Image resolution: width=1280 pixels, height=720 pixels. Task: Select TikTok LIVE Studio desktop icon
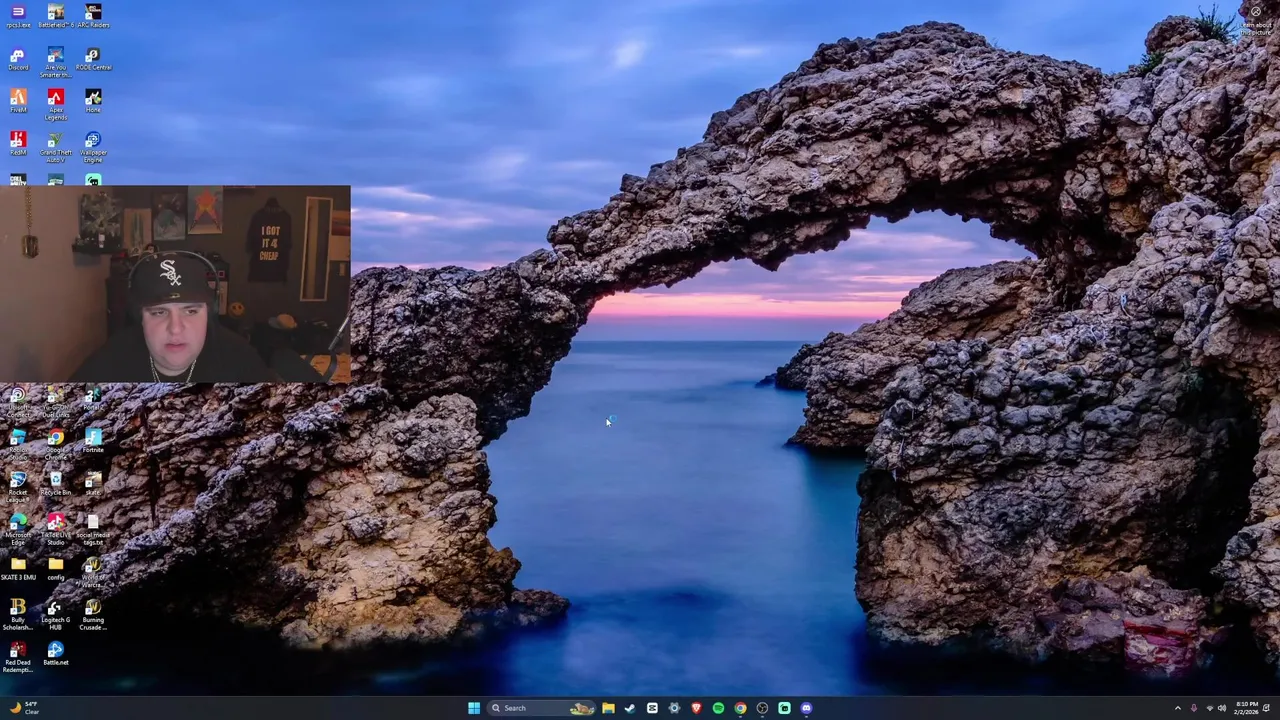pyautogui.click(x=55, y=529)
